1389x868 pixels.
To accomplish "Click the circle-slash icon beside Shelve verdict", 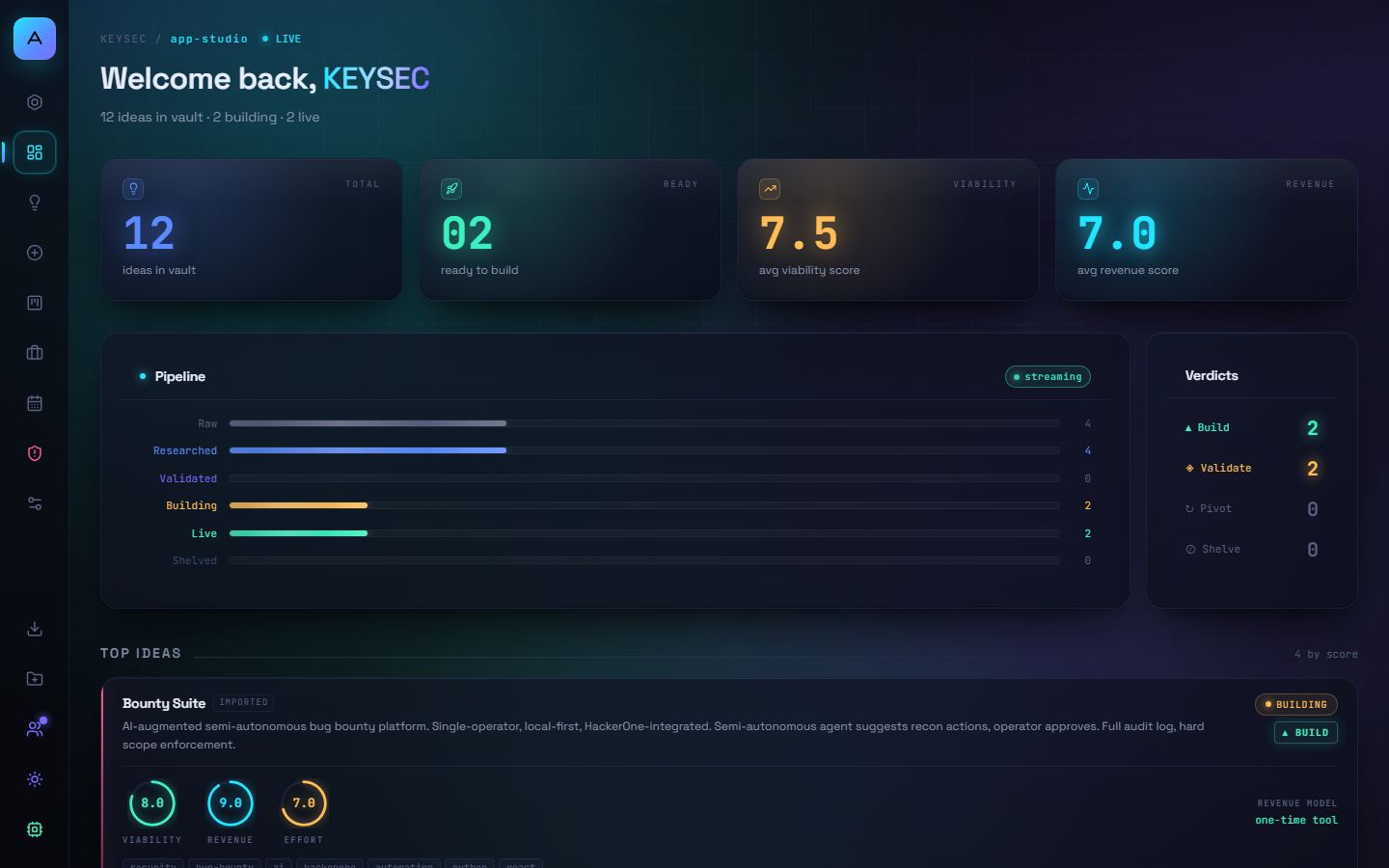I will coord(1190,550).
